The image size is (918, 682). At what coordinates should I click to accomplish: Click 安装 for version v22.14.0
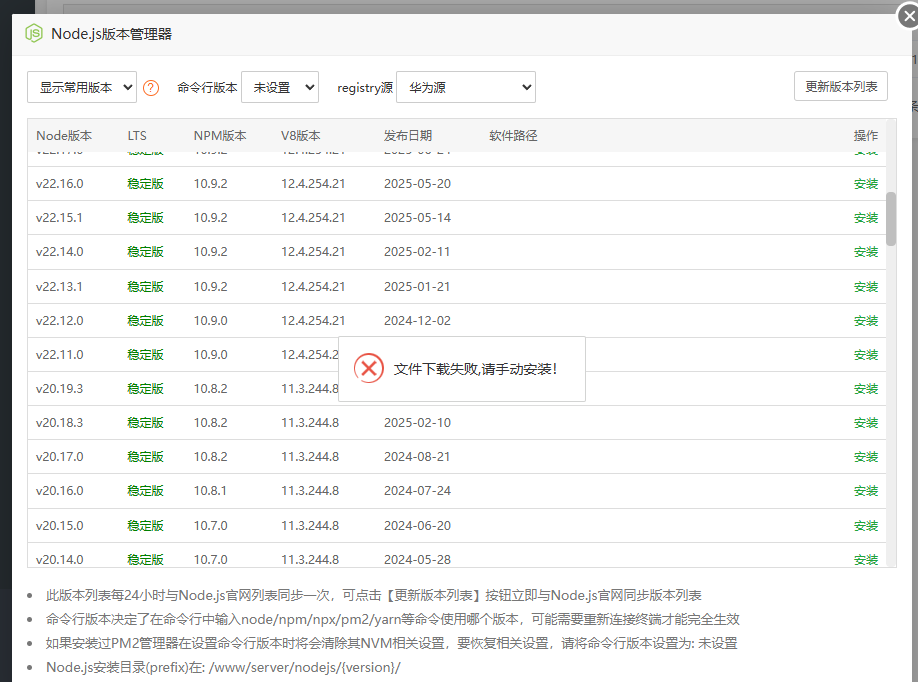click(866, 252)
